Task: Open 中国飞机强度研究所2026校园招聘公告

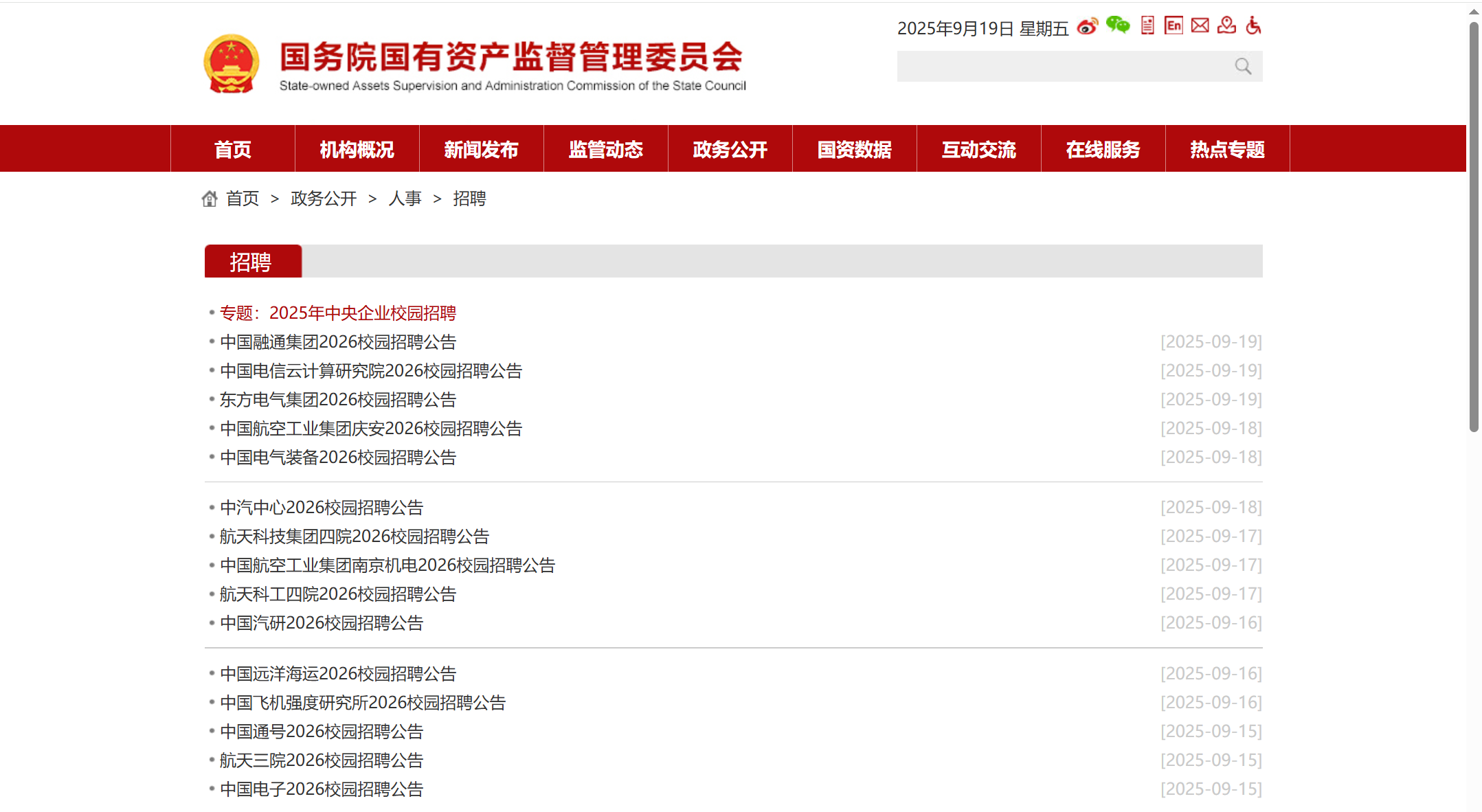Action: (x=363, y=703)
